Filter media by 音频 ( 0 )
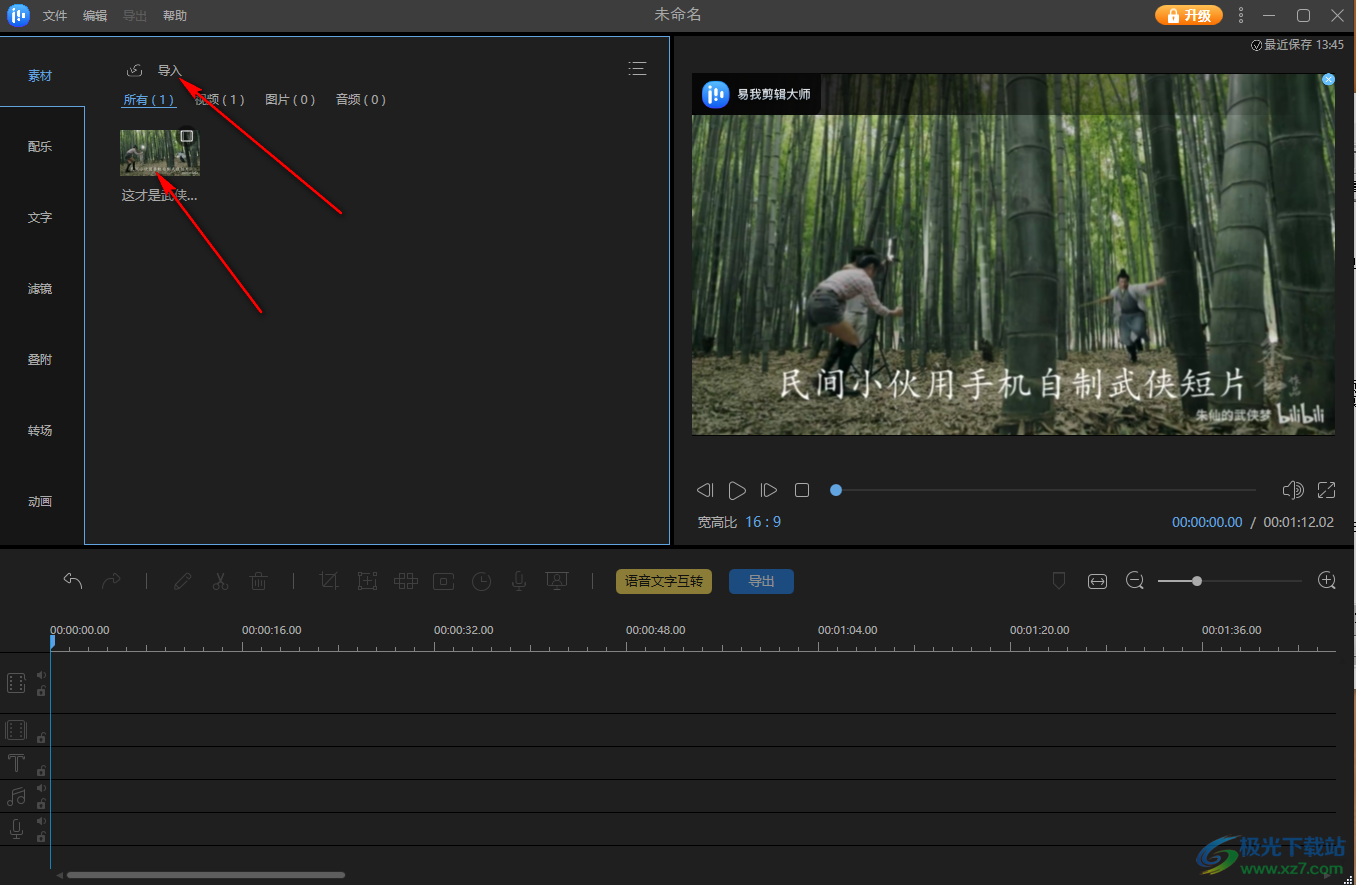Image resolution: width=1356 pixels, height=885 pixels. click(x=361, y=99)
